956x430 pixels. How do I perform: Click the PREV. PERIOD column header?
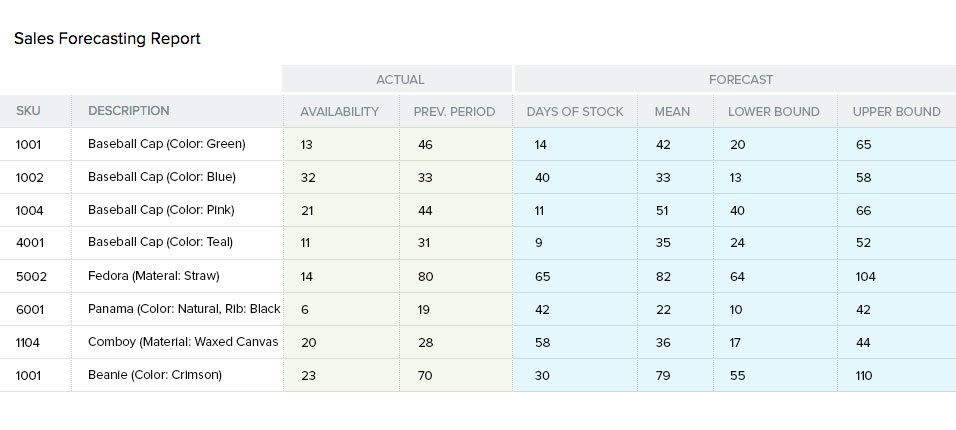454,112
